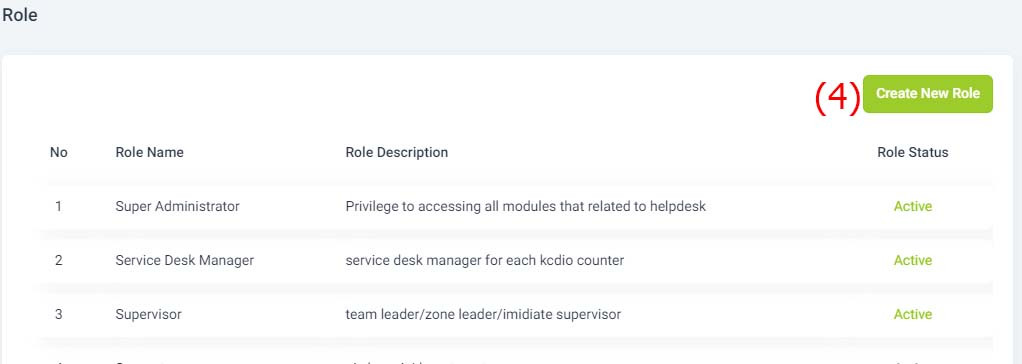Select the kcdio counter description text
The height and width of the screenshot is (364, 1022).
(x=484, y=260)
